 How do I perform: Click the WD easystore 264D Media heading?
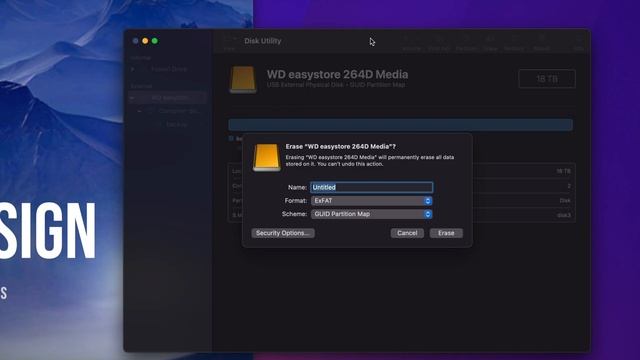click(338, 74)
